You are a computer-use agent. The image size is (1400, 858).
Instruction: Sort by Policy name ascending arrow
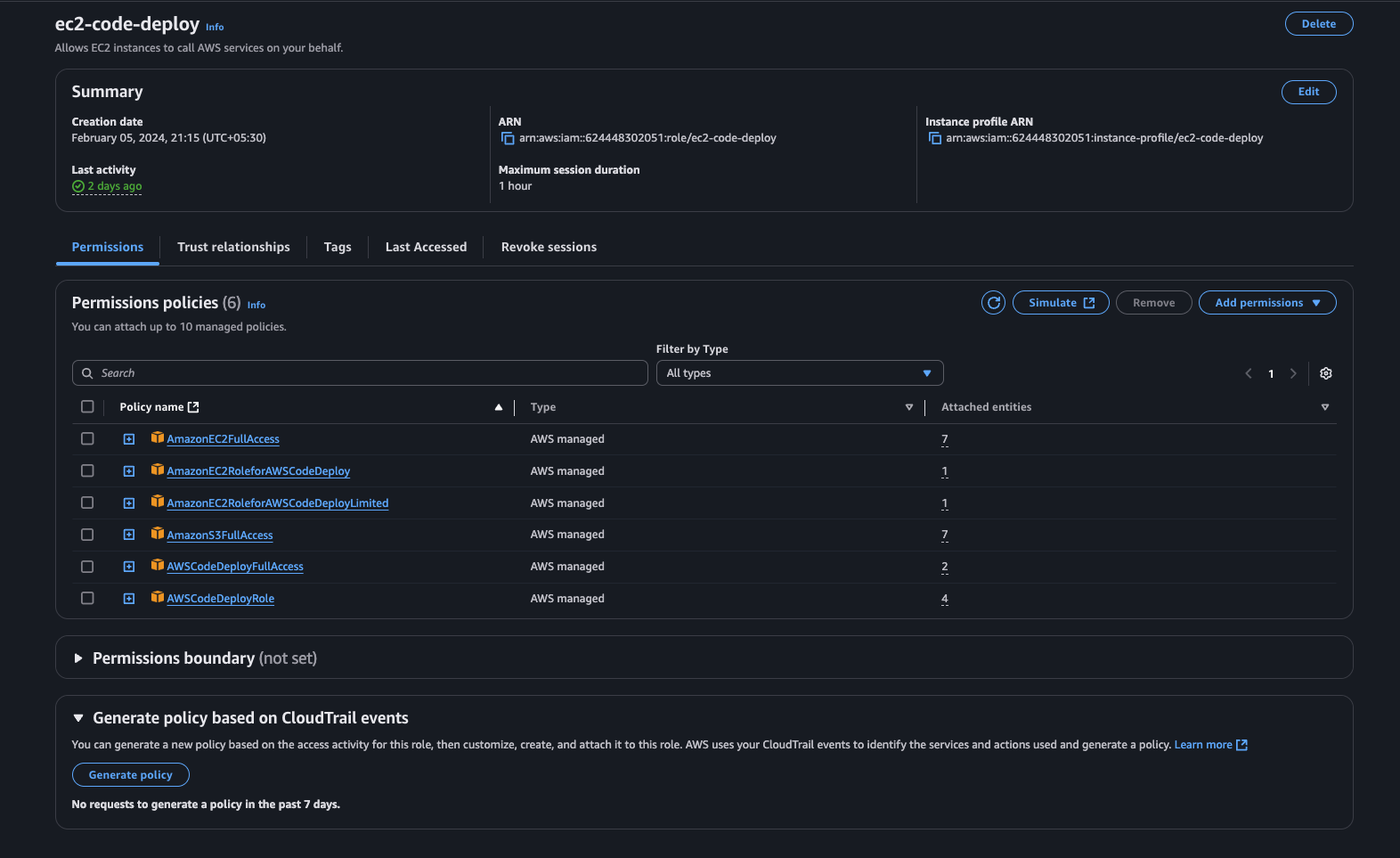point(499,407)
